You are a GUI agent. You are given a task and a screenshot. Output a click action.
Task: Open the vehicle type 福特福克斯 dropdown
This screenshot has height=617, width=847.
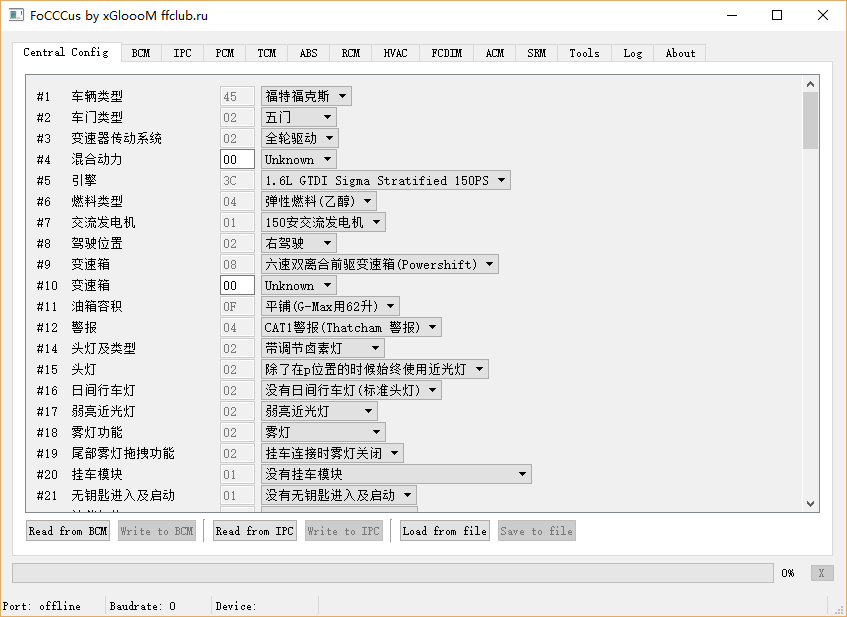tap(306, 96)
